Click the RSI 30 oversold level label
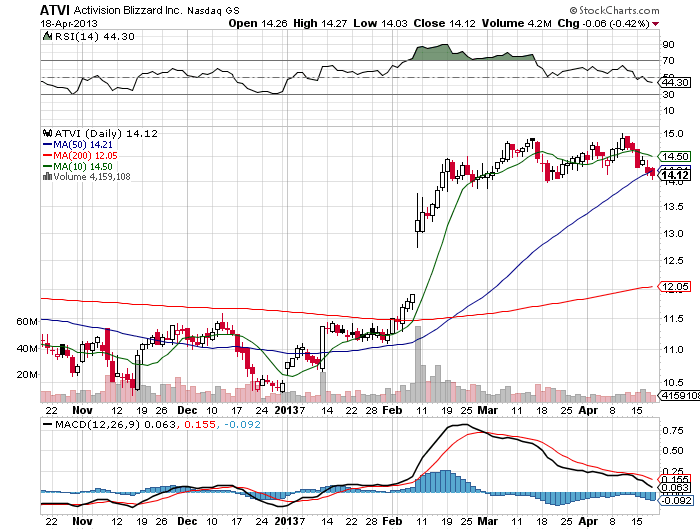The width and height of the screenshot is (700, 530). [x=668, y=94]
